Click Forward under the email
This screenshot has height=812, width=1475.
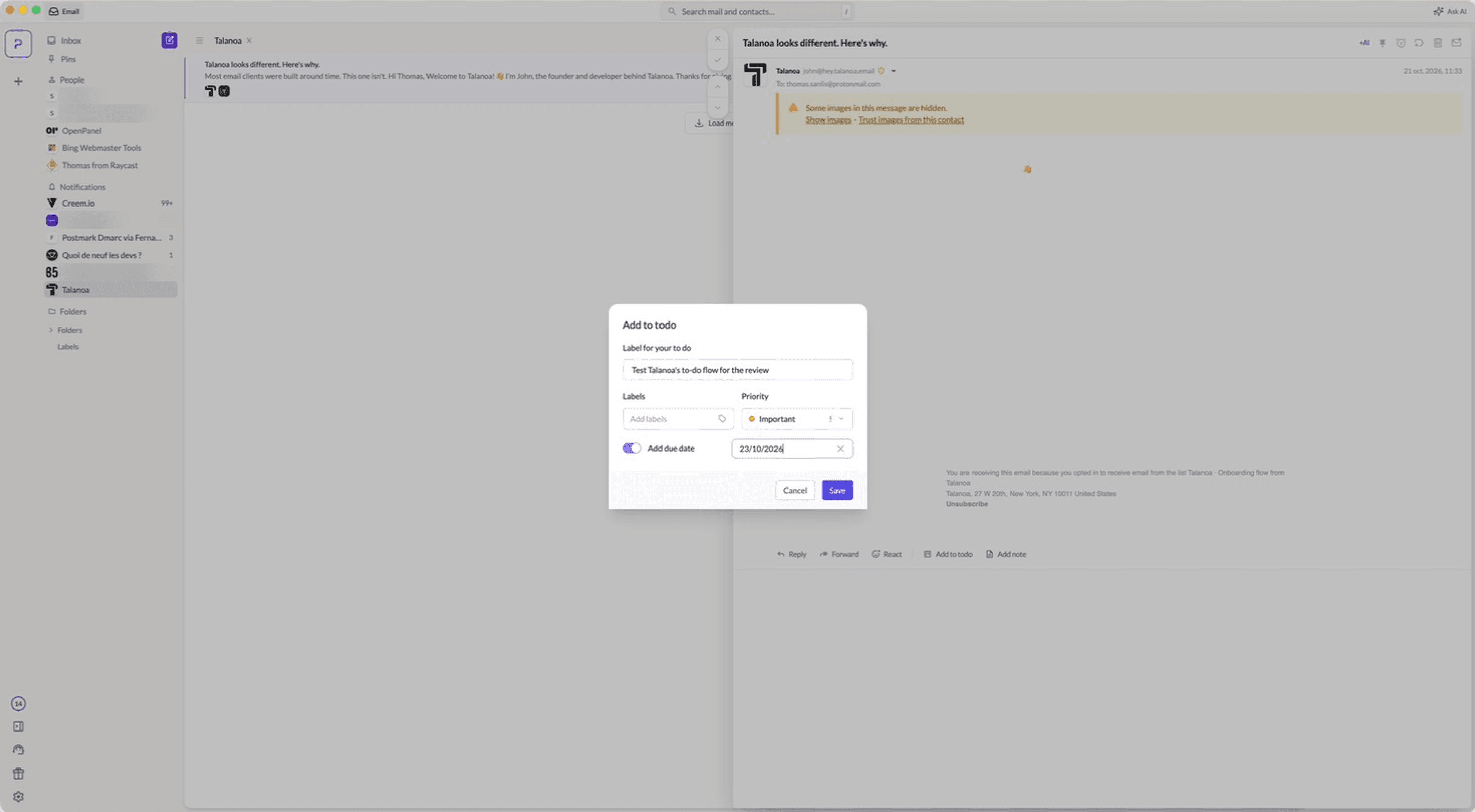tap(839, 554)
